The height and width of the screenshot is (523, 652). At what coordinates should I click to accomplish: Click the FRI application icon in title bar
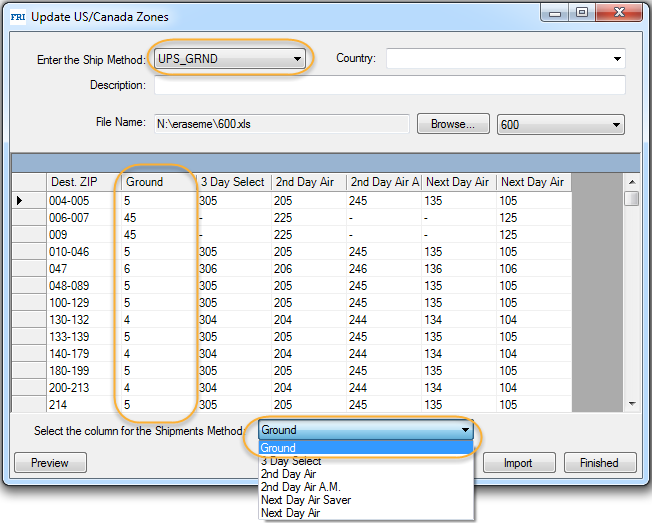tap(18, 16)
